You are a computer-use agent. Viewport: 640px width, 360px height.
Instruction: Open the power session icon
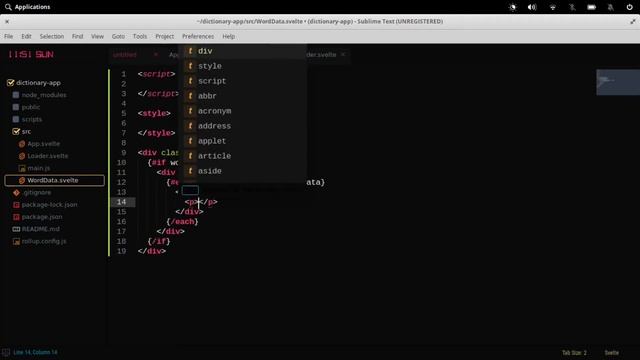(629, 7)
